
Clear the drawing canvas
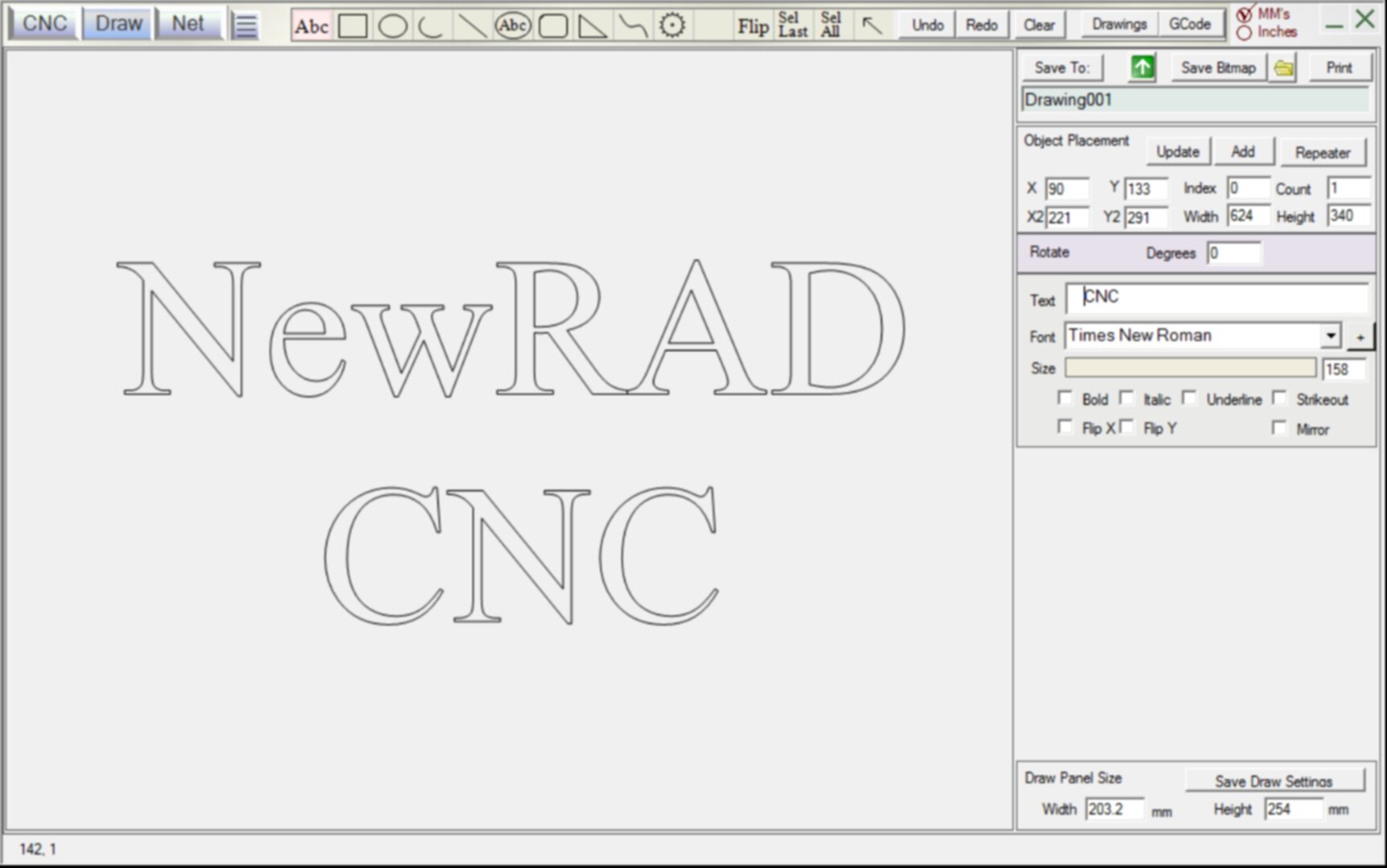pos(1039,26)
